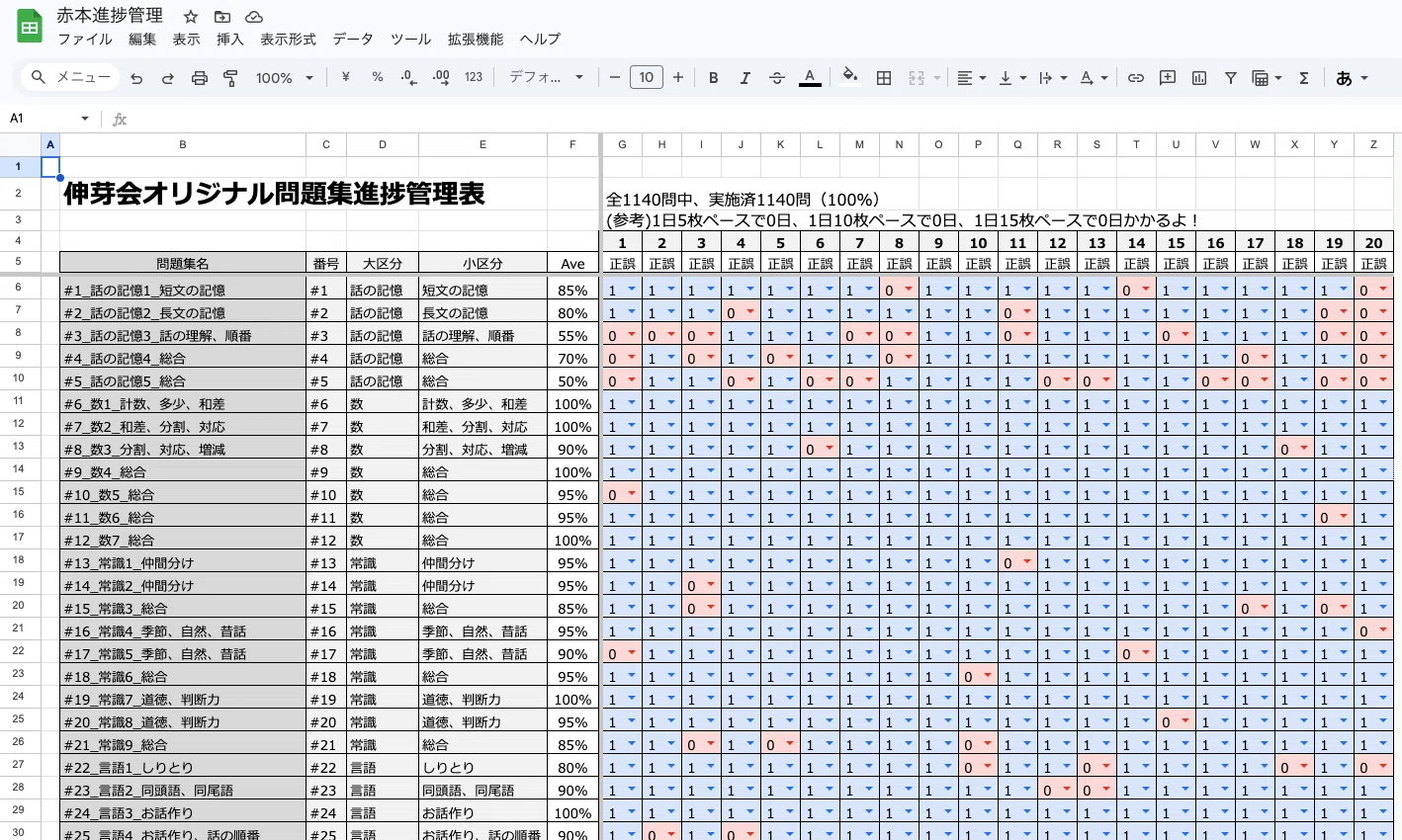1402x840 pixels.
Task: Open the cell borders tool
Action: click(884, 77)
